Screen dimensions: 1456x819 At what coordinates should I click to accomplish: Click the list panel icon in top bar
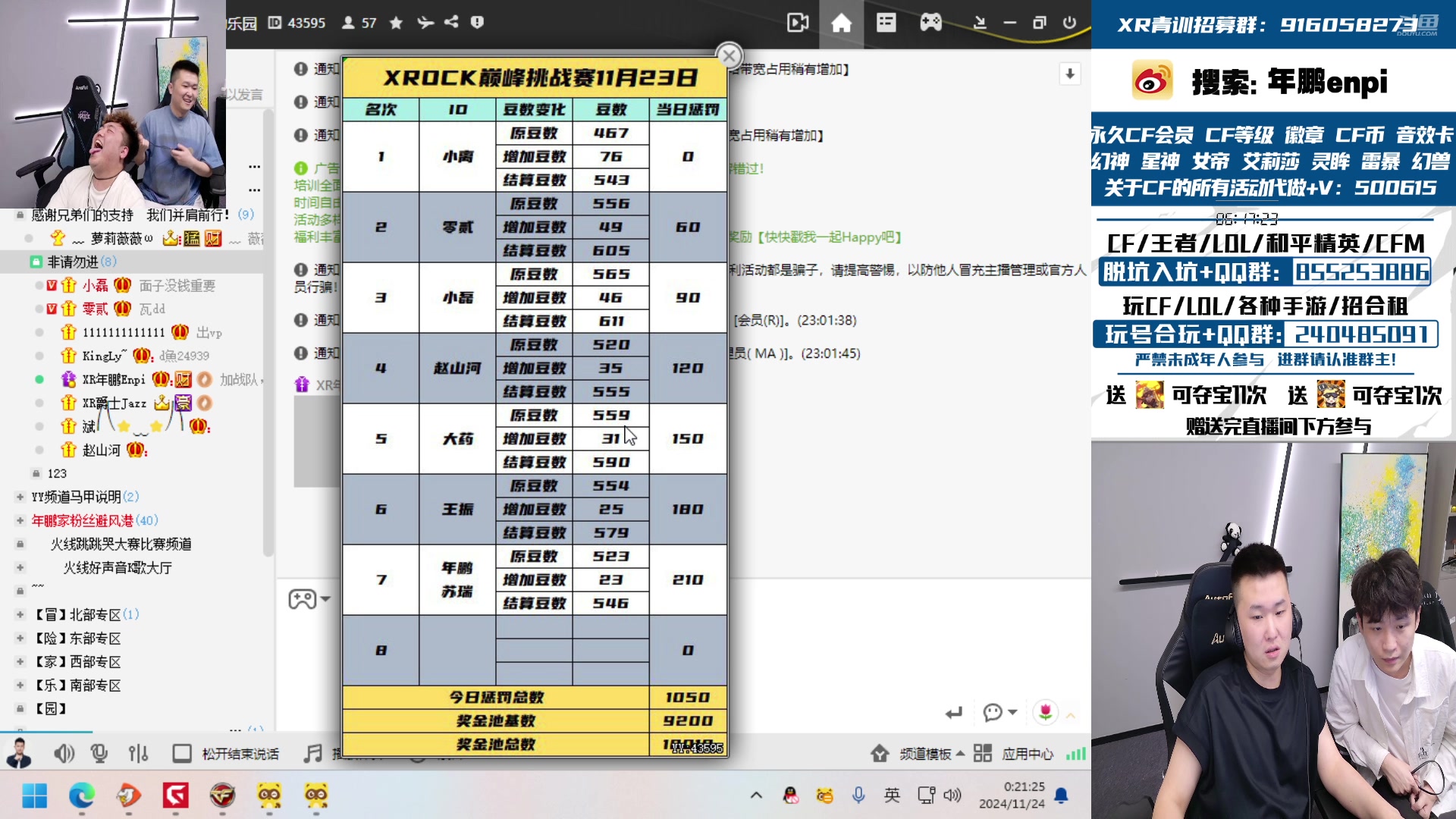click(x=886, y=23)
